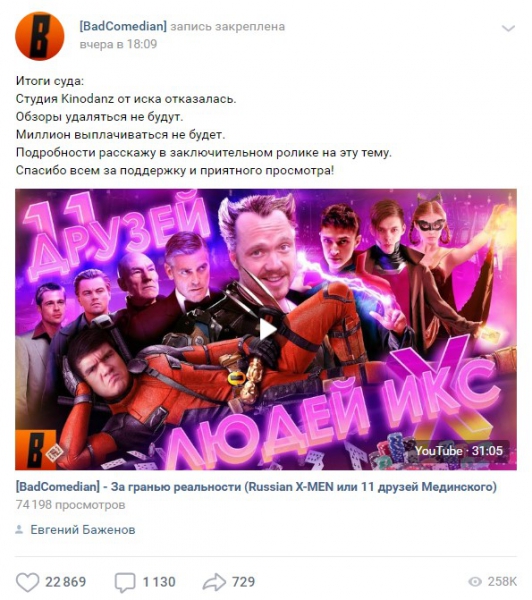Click the comment count 1 130

(x=159, y=582)
